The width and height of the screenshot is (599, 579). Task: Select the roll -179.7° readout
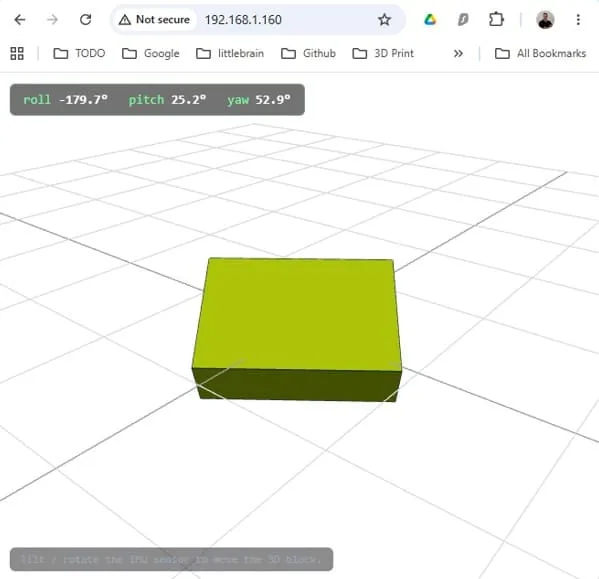point(65,100)
